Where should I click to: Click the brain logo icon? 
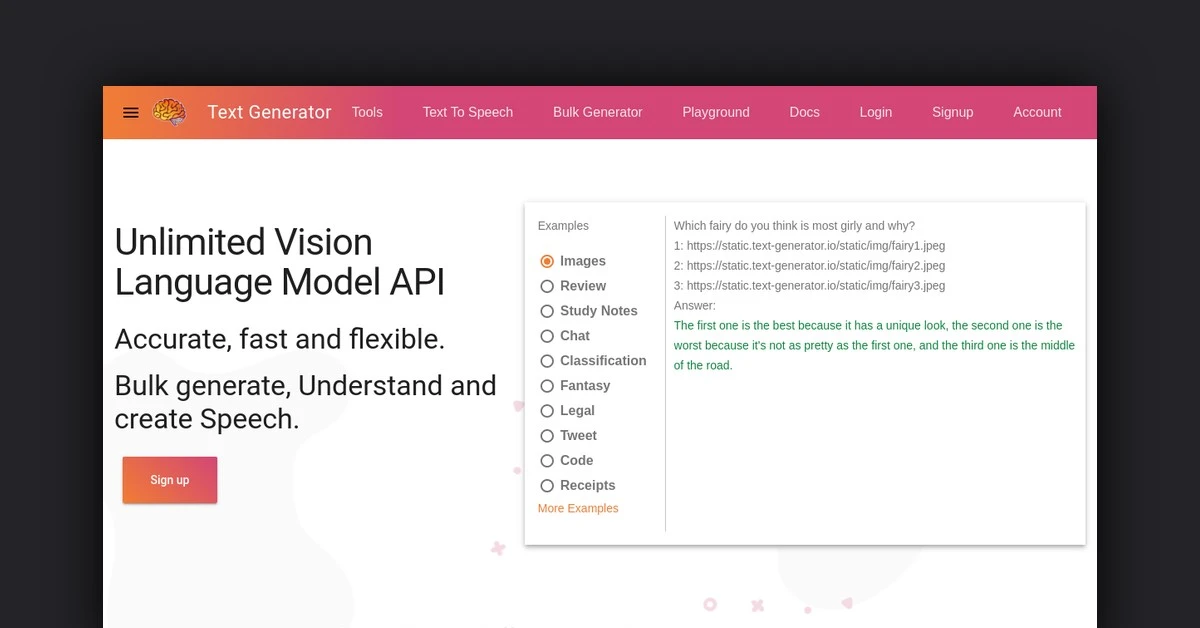169,113
